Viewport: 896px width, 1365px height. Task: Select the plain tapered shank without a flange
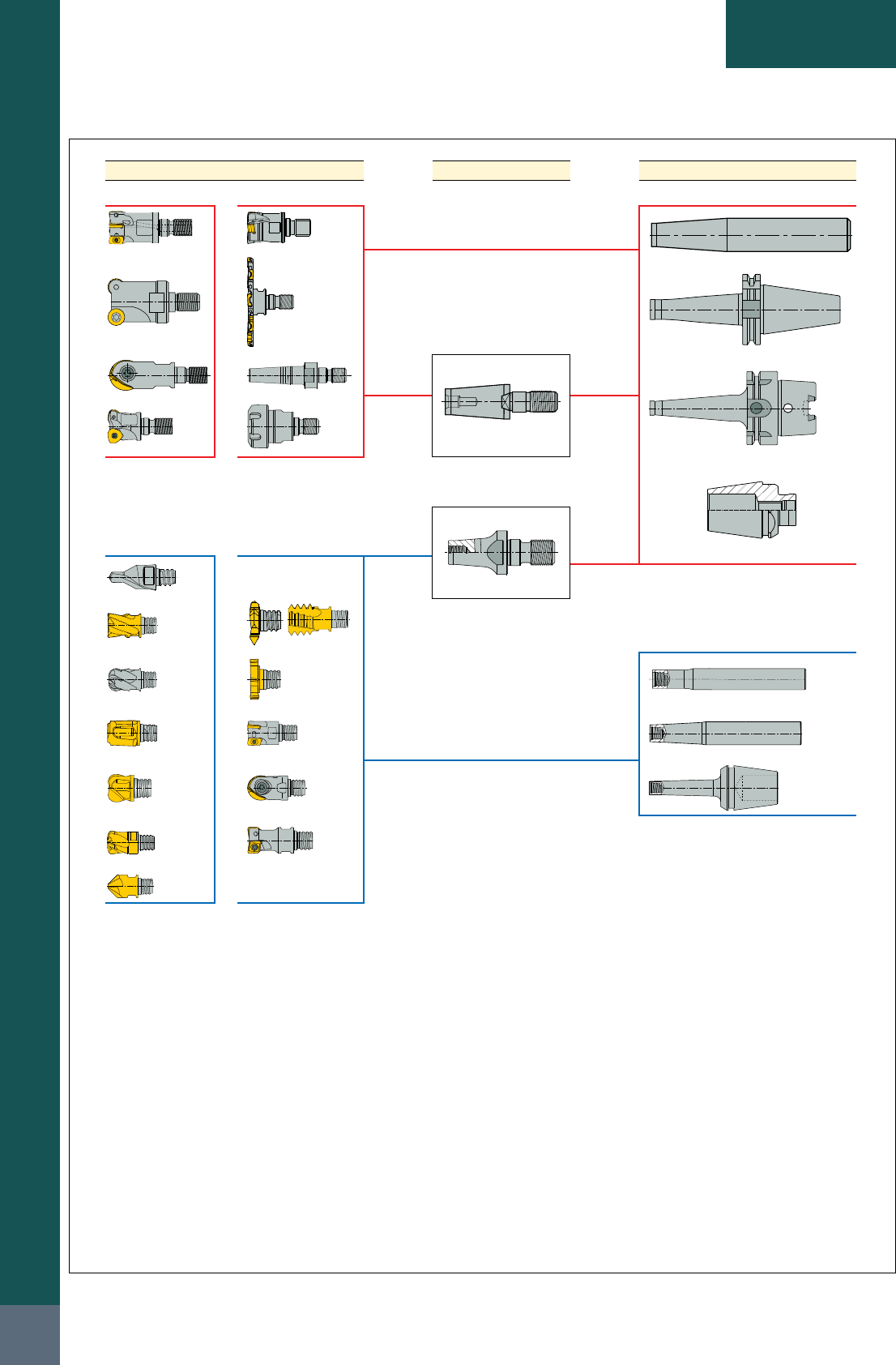coord(751,235)
